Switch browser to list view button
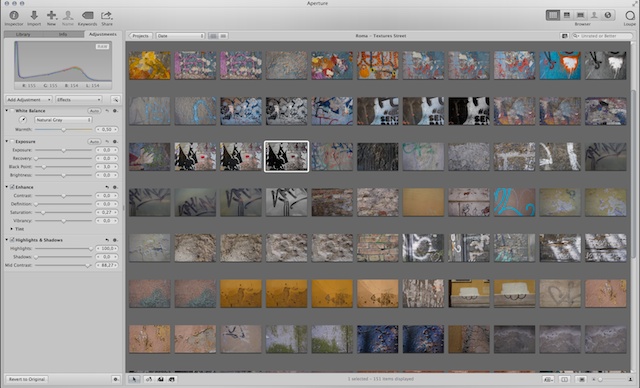 (x=223, y=36)
